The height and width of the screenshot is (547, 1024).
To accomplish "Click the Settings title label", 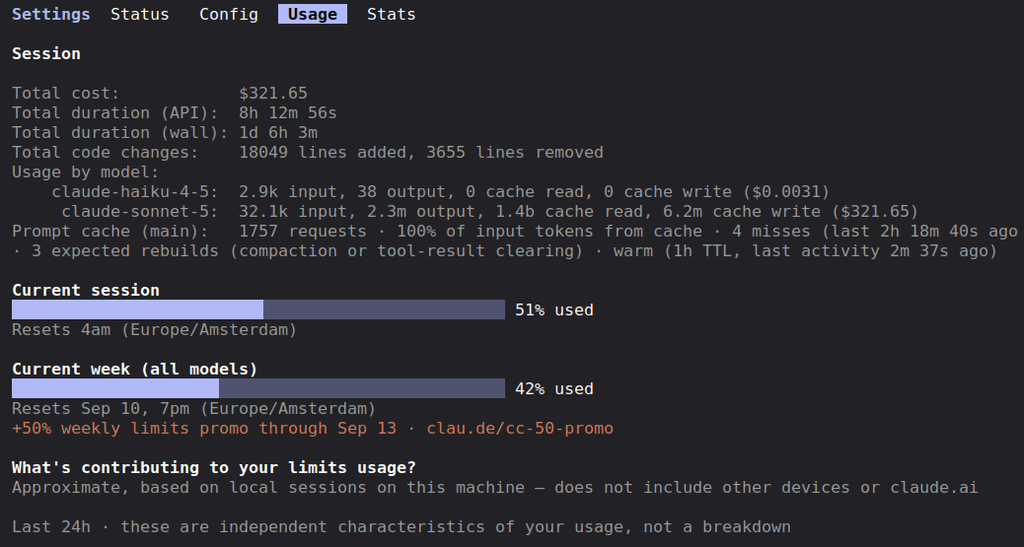I will tap(51, 14).
